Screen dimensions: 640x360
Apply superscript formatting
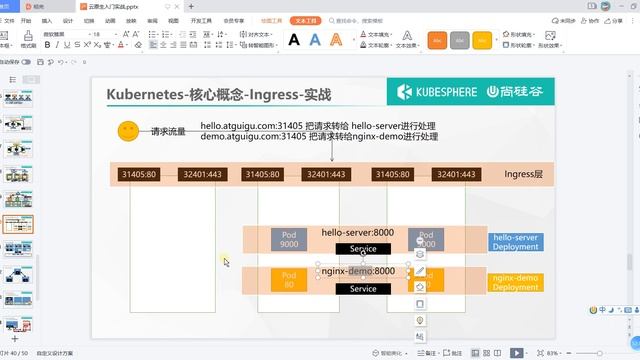coord(87,44)
